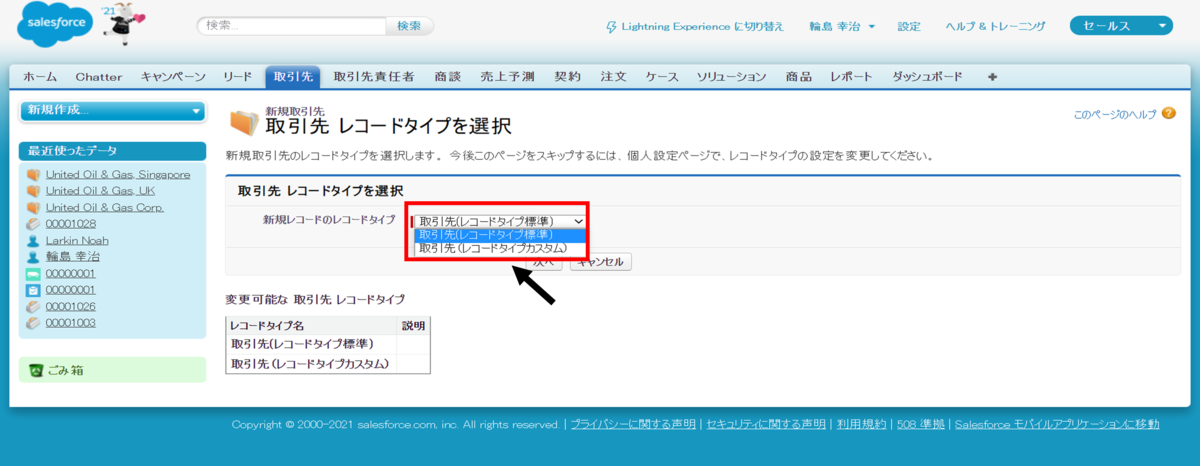Click the レコードタイプ名 column header
Viewport: 1200px width, 466px height.
click(312, 326)
